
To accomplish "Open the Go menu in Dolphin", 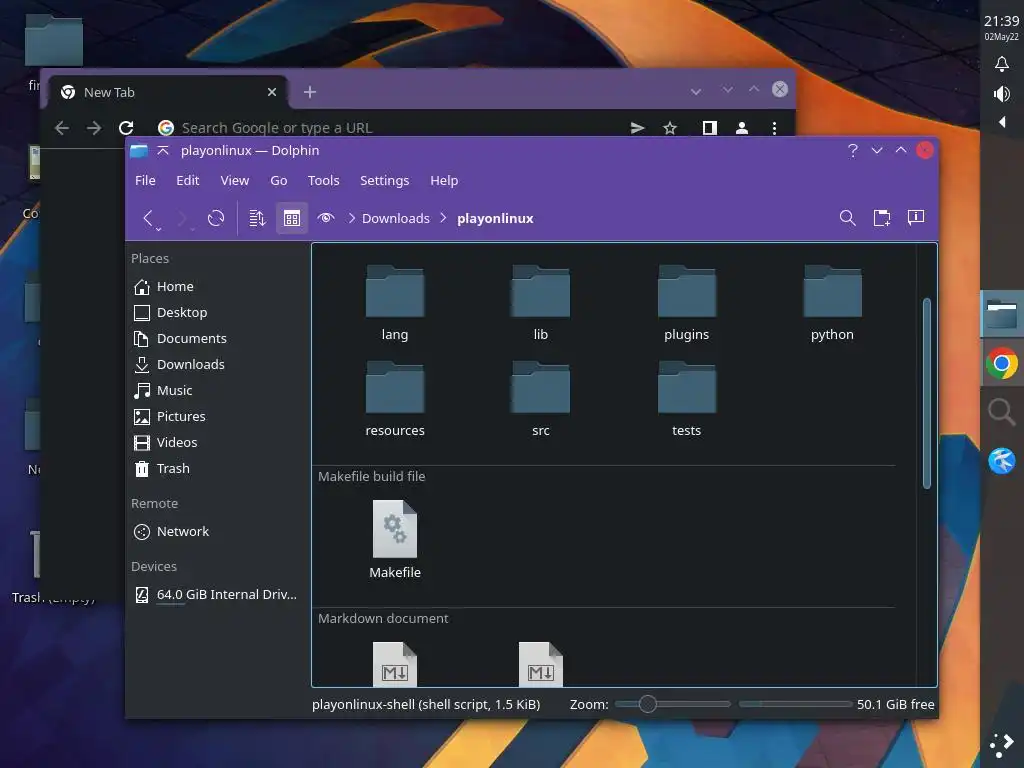I will point(279,180).
